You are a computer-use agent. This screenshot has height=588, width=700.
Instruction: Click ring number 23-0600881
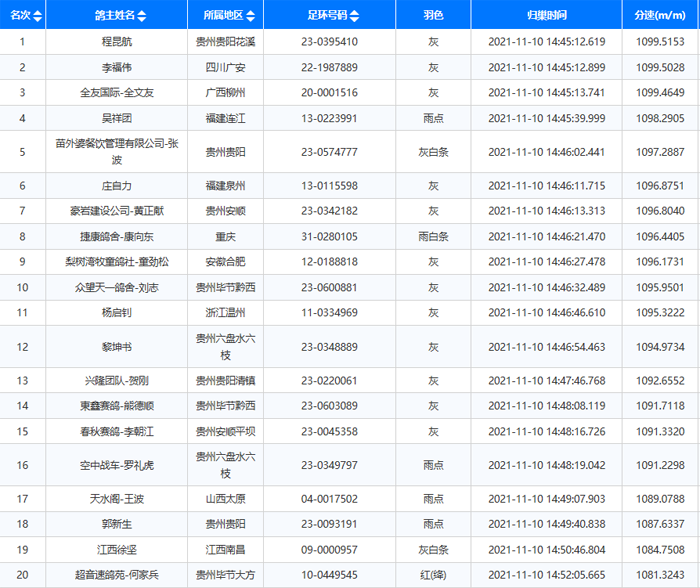pyautogui.click(x=330, y=287)
